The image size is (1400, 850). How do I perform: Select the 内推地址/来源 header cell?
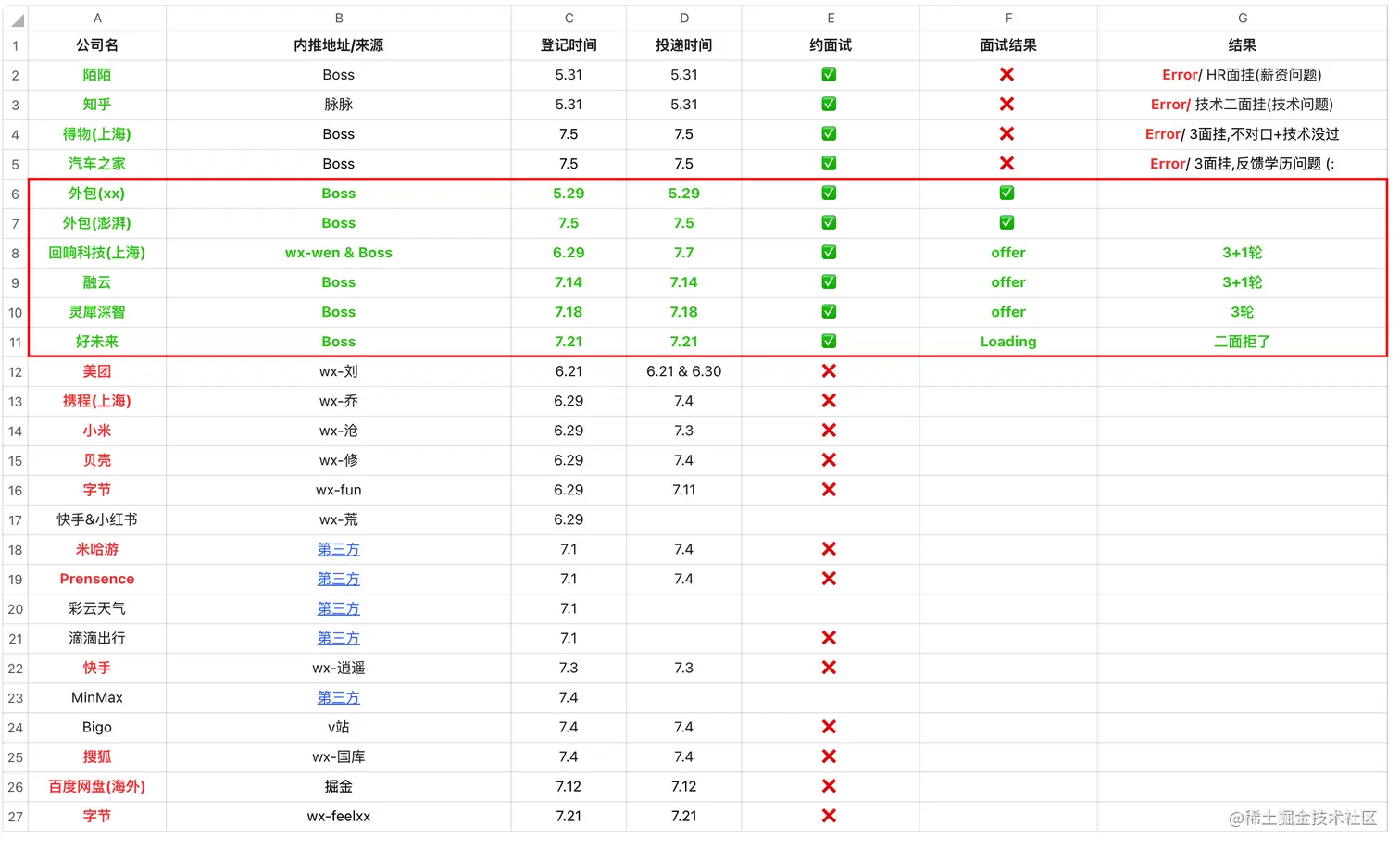(x=339, y=45)
